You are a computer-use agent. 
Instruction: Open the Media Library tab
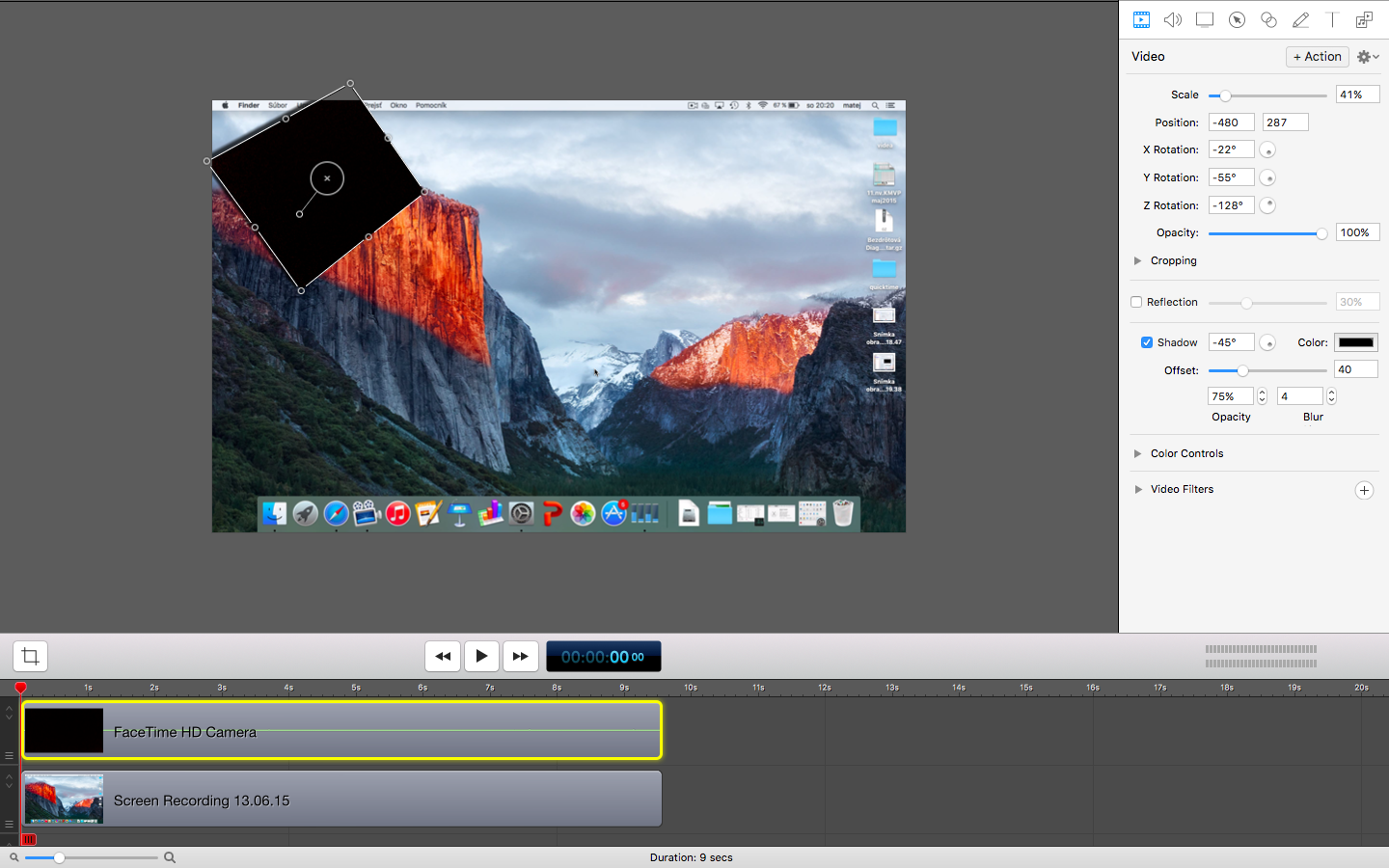(1364, 19)
